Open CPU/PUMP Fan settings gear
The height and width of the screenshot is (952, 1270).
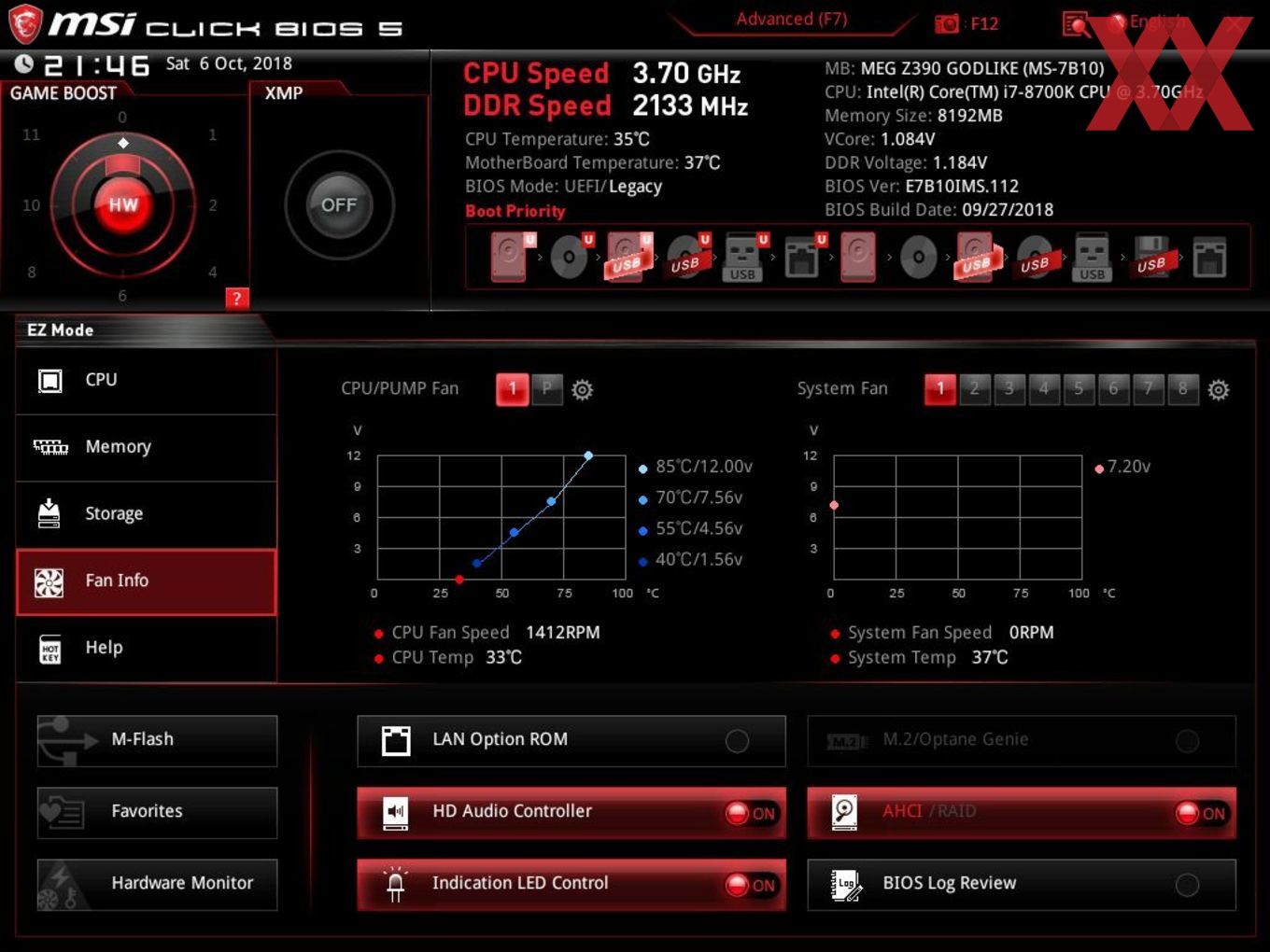point(582,390)
